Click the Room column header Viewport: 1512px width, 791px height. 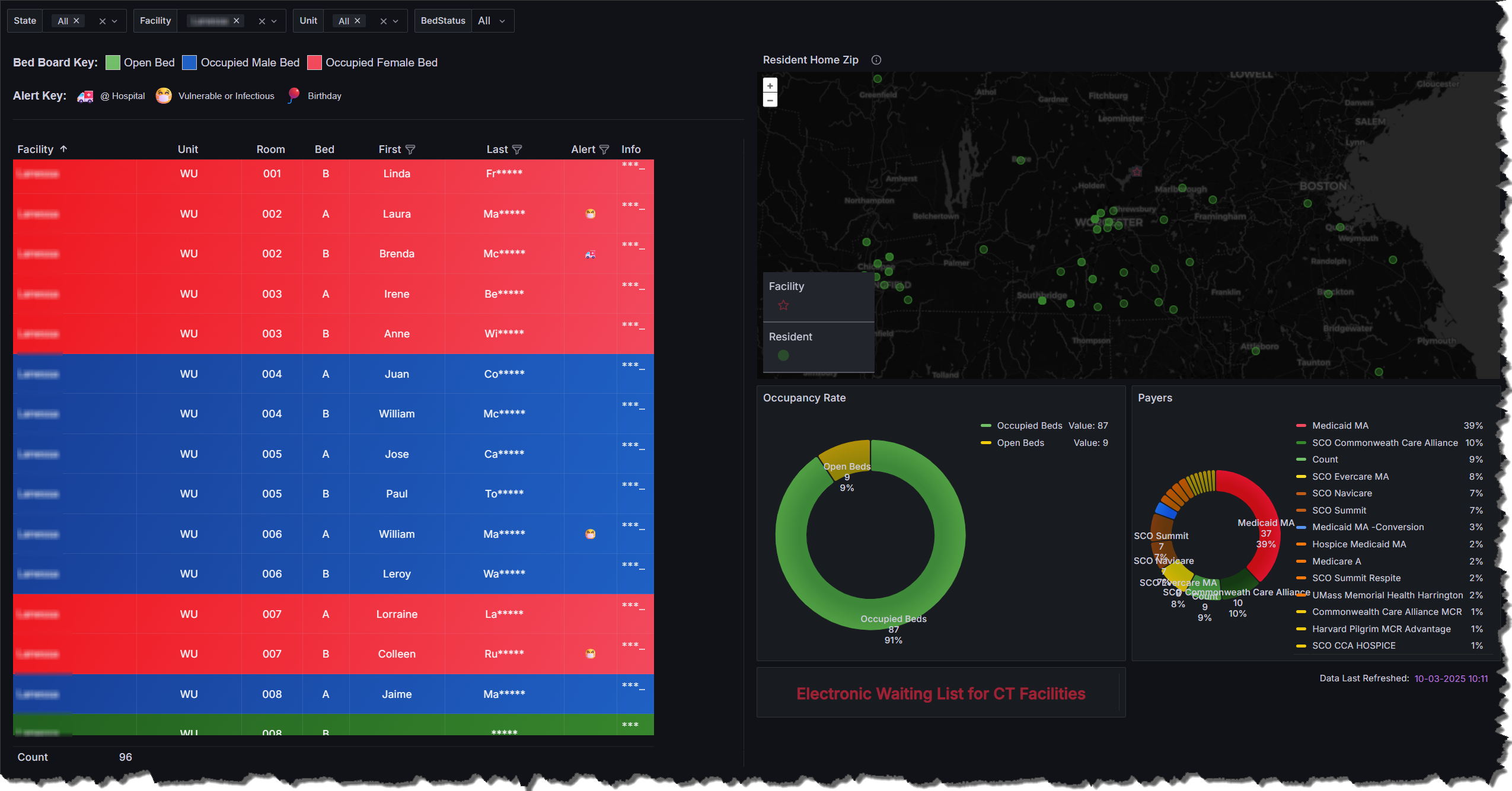[270, 149]
